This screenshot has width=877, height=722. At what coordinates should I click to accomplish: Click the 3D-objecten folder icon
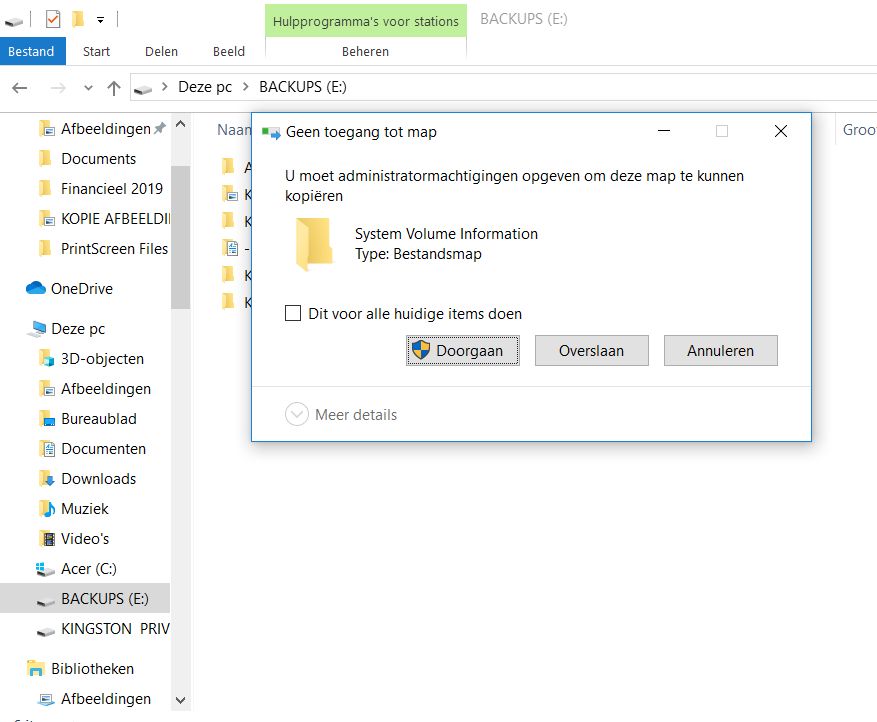tap(45, 359)
